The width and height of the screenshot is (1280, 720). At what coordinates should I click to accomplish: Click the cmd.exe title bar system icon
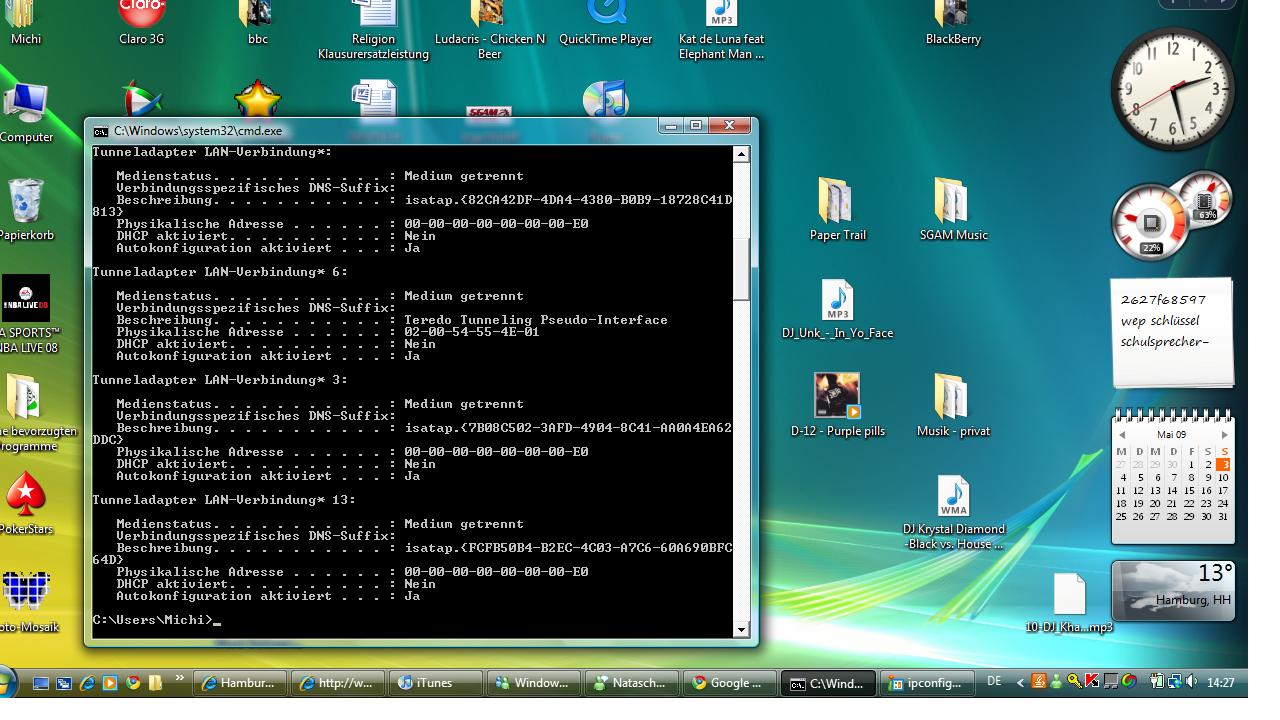(x=101, y=130)
